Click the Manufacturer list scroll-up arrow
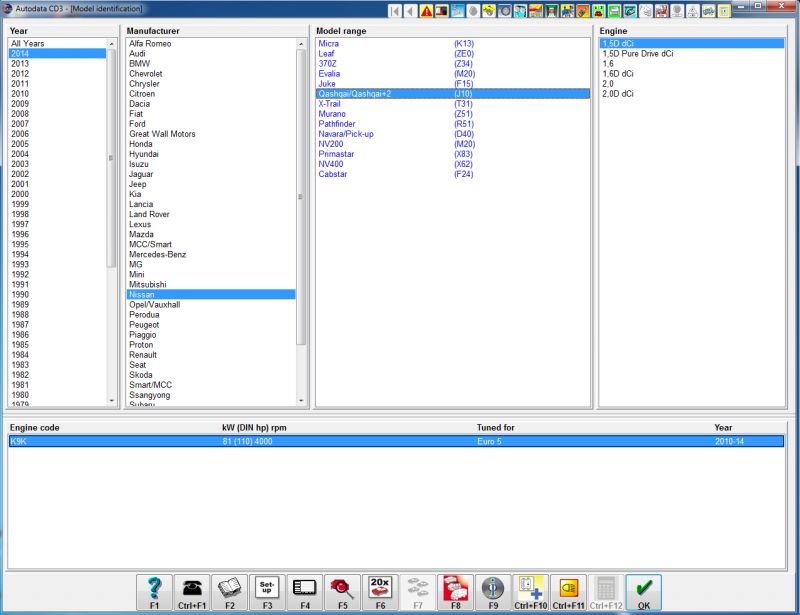The width and height of the screenshot is (800, 615). [301, 44]
